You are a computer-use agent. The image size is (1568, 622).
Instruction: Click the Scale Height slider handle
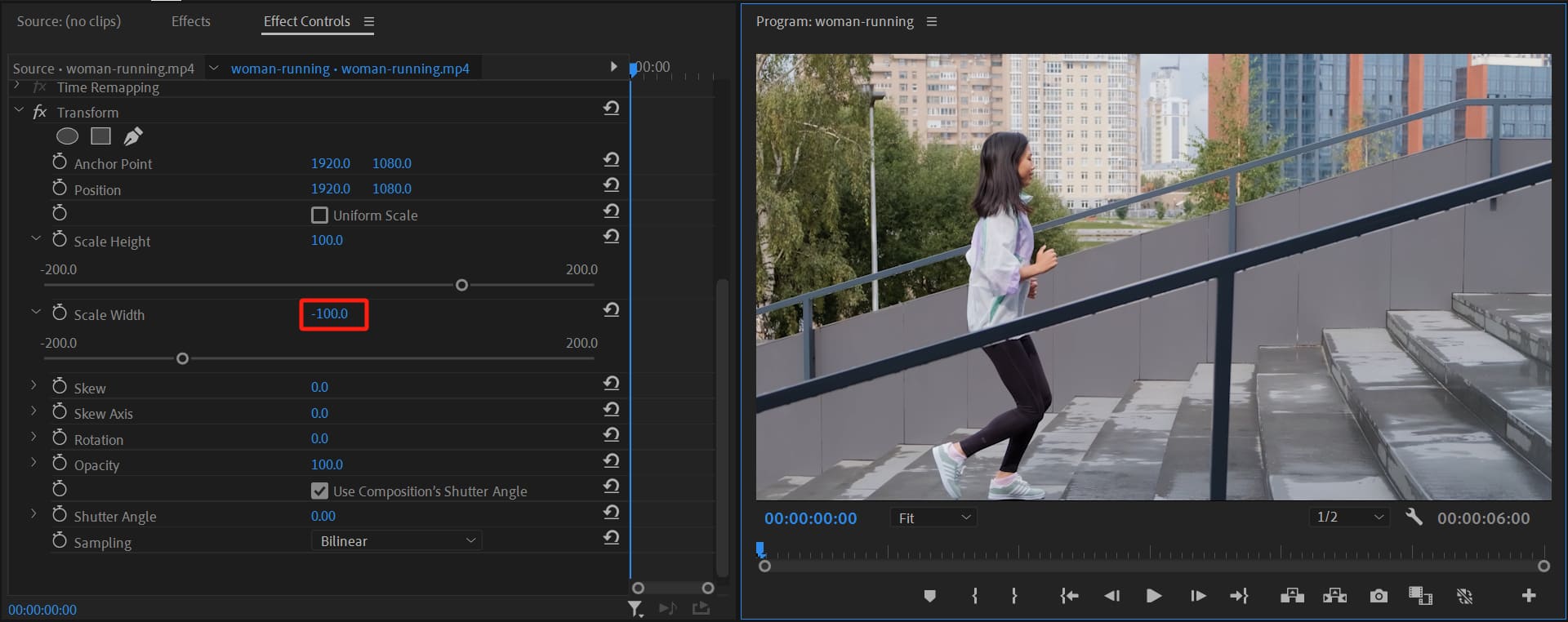(x=461, y=285)
